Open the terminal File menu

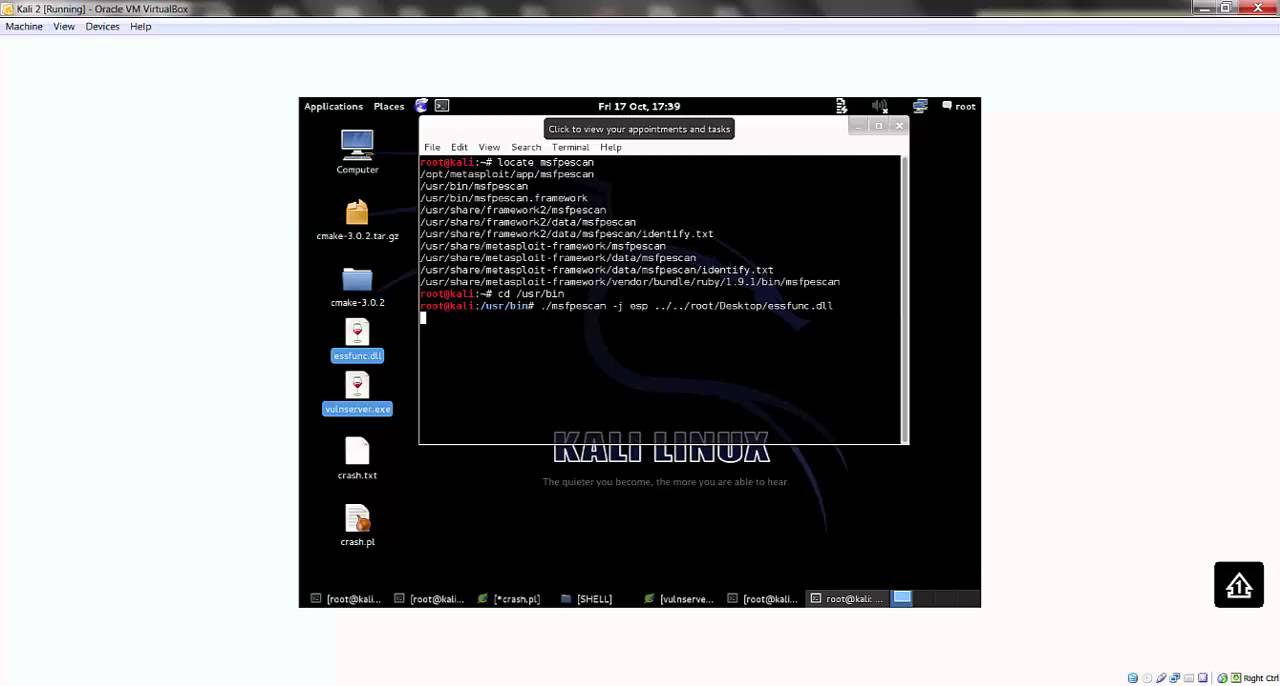pos(432,147)
